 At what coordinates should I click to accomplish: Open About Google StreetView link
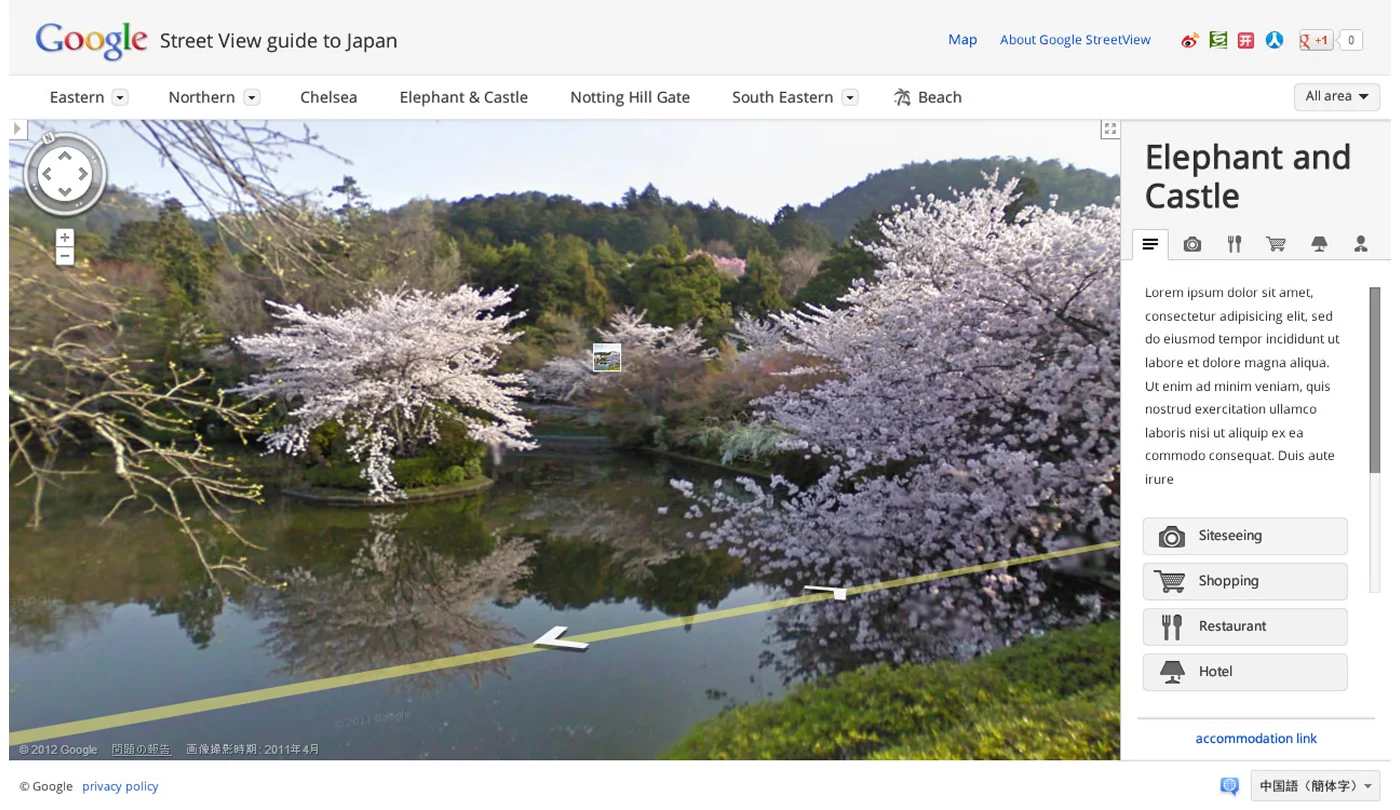(1075, 40)
